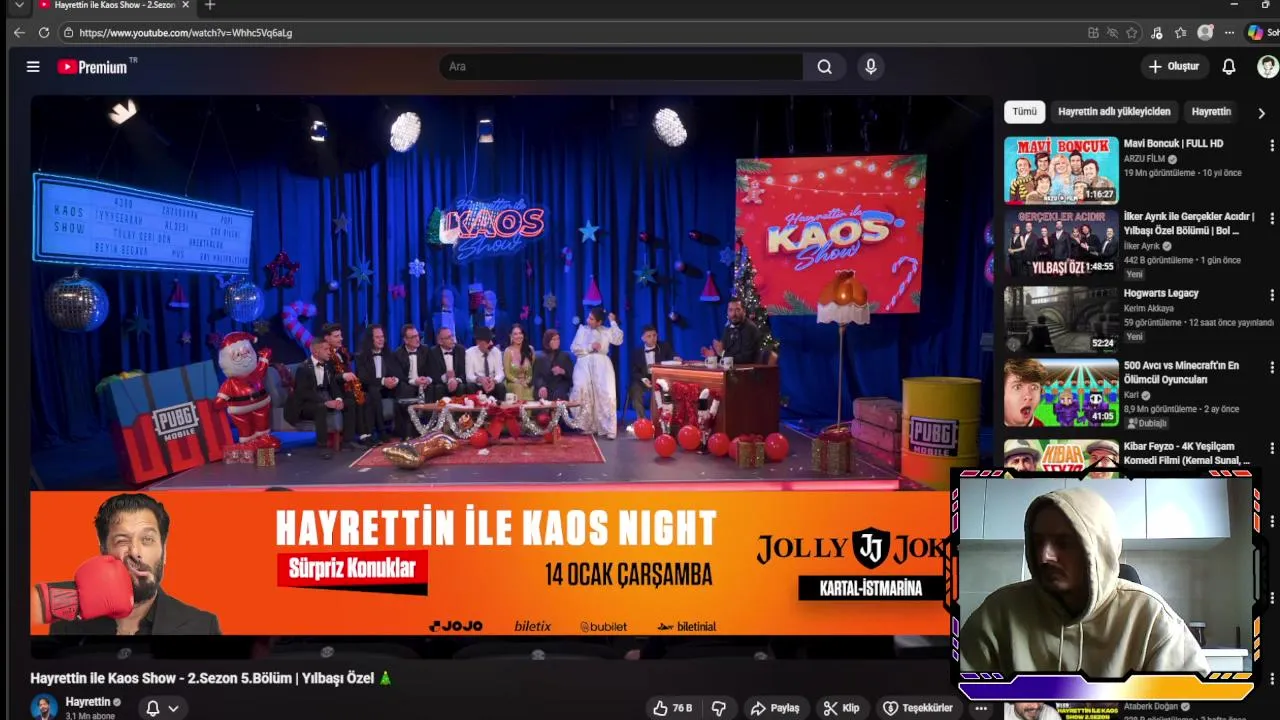Go back with browser back arrow
Screen dimensions: 1280x720
click(x=19, y=33)
